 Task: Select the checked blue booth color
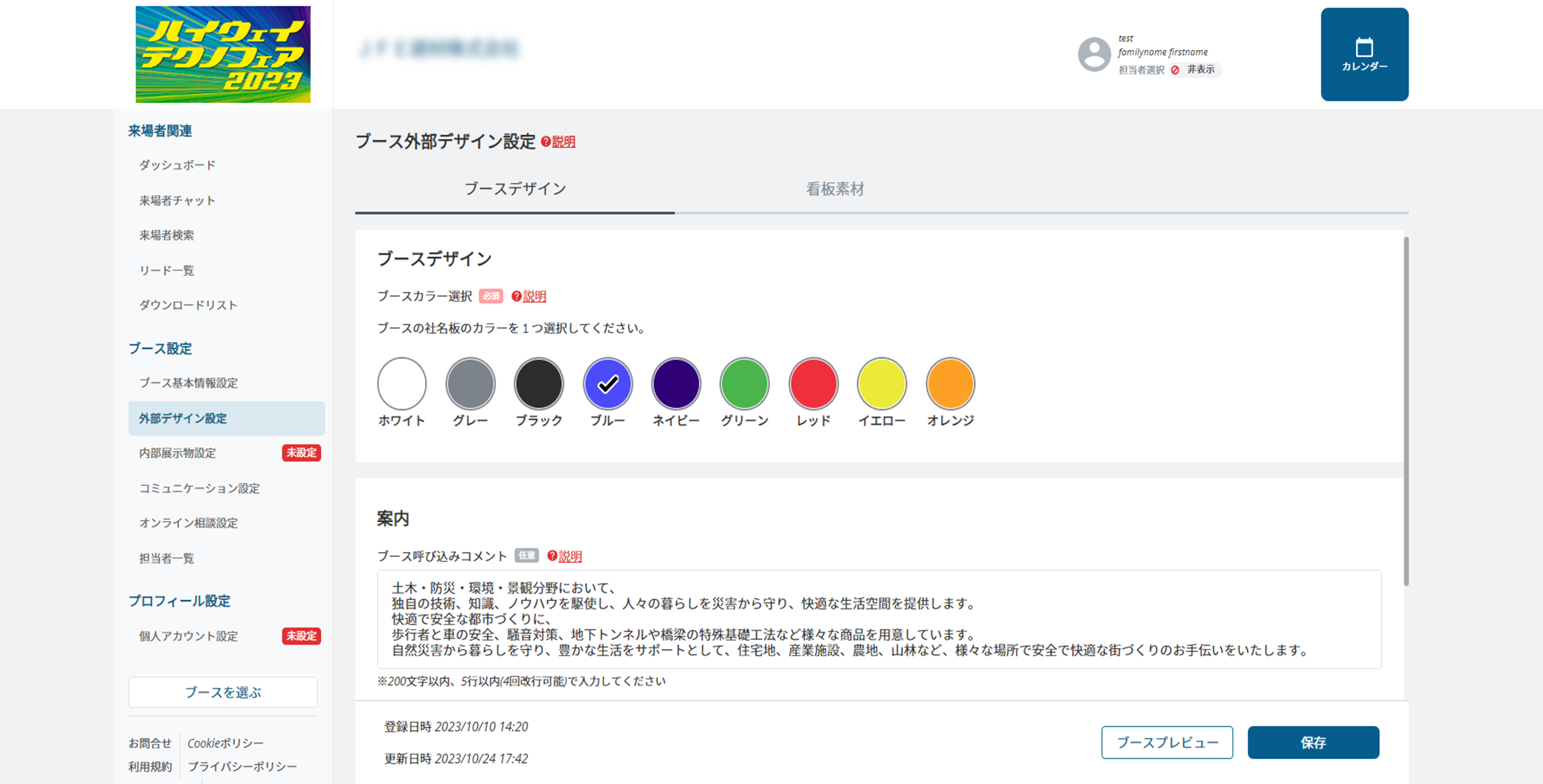pos(607,384)
